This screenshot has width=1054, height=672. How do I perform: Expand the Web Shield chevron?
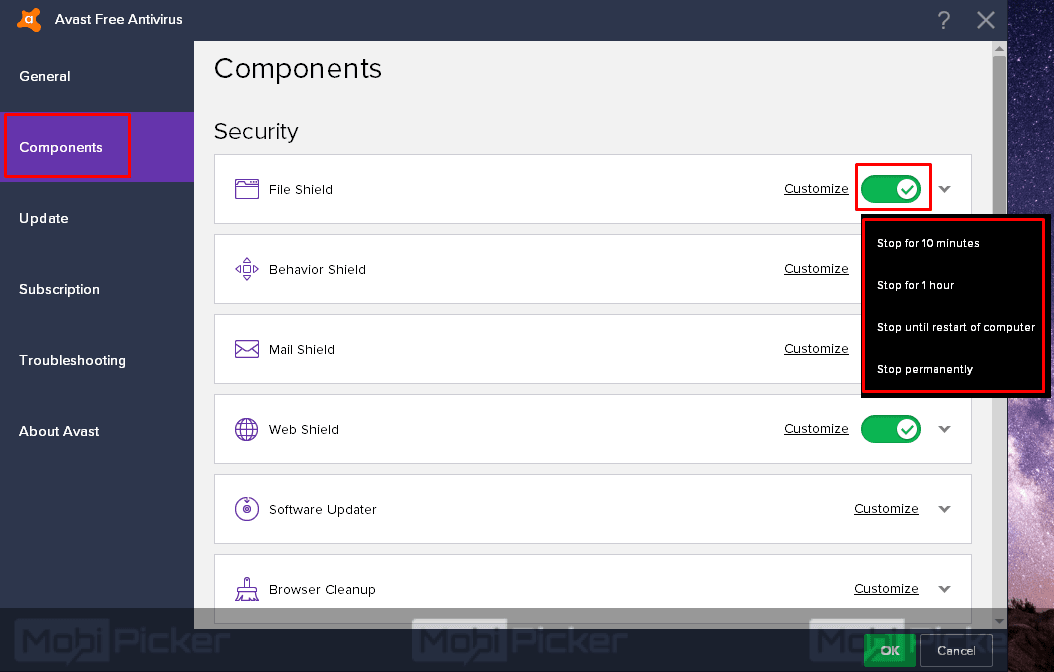(x=944, y=429)
